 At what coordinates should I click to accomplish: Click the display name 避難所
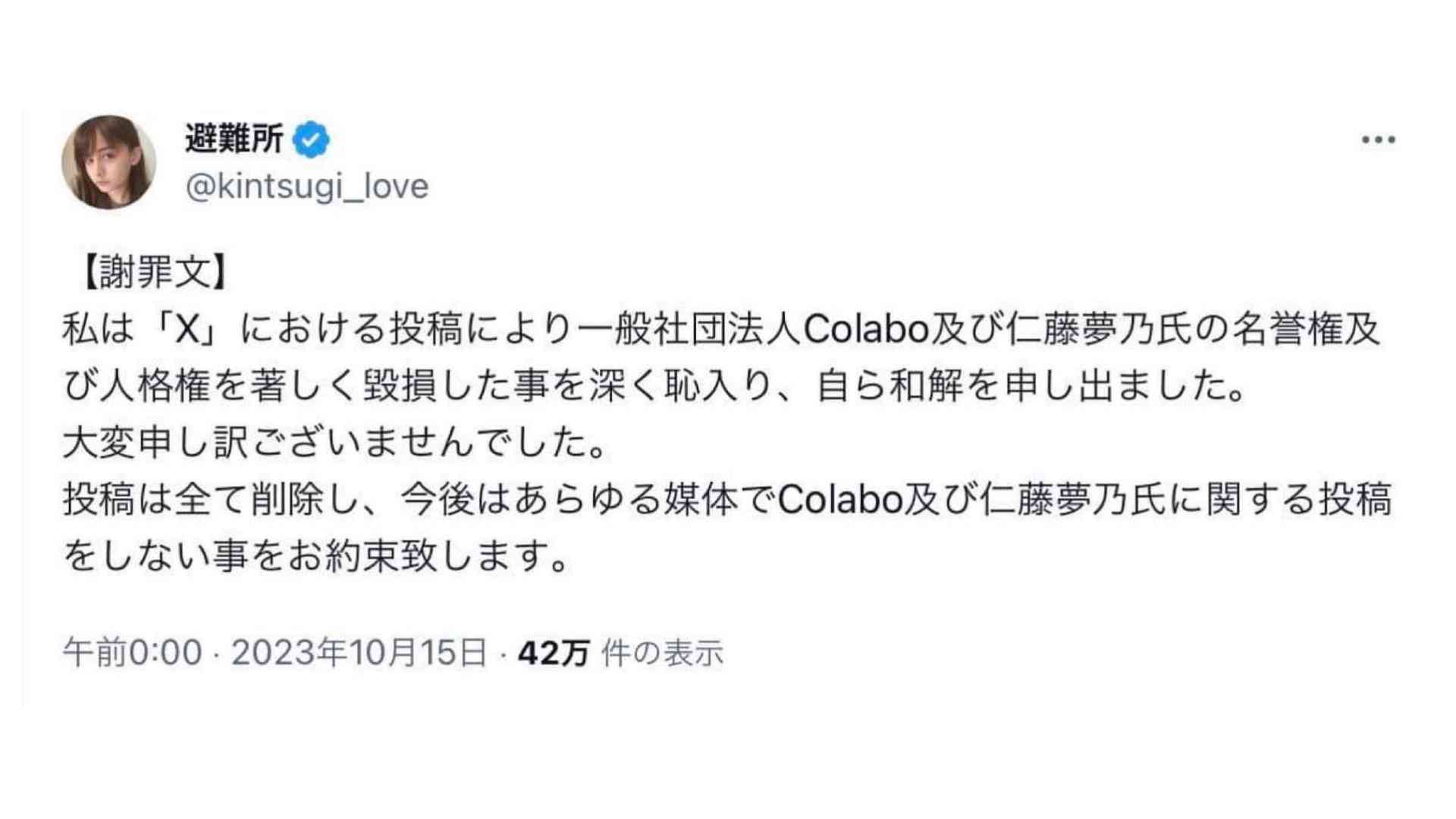coord(234,140)
